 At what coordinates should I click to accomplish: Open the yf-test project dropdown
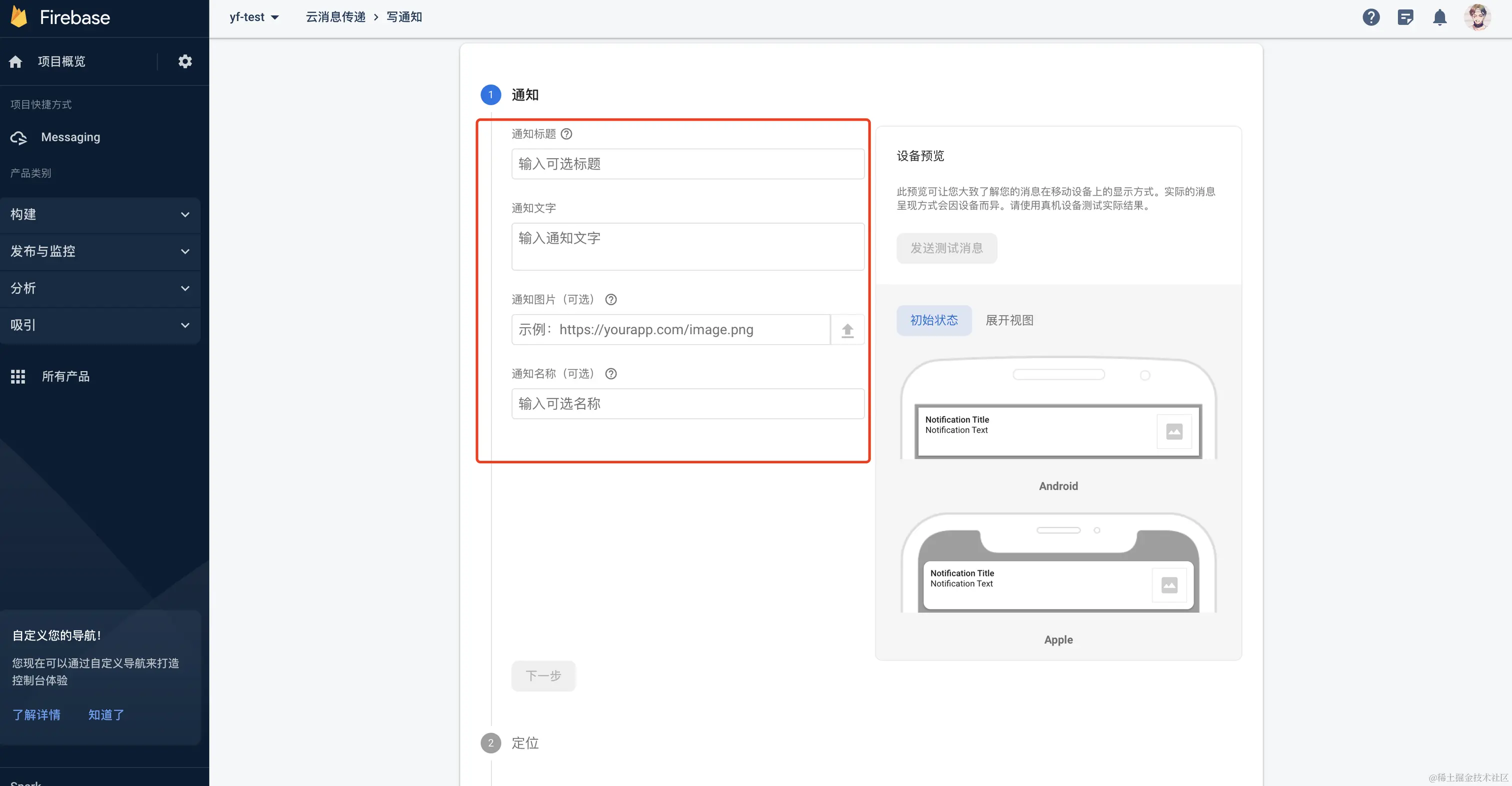[253, 18]
